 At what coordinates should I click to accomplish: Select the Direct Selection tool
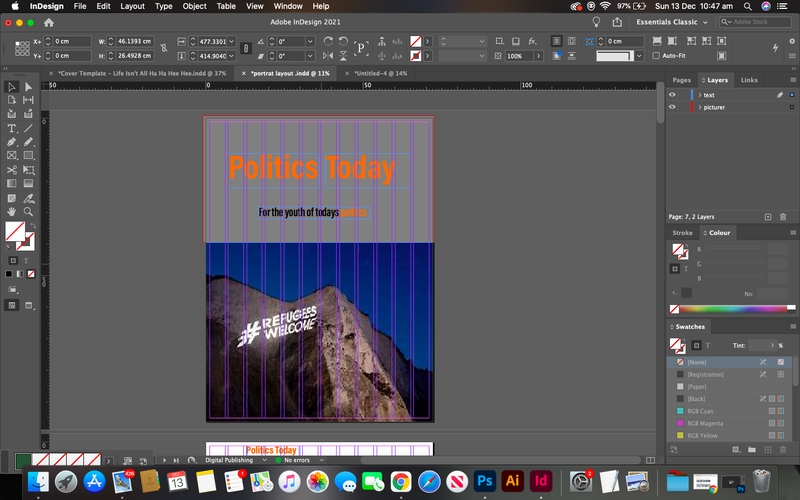pos(28,87)
